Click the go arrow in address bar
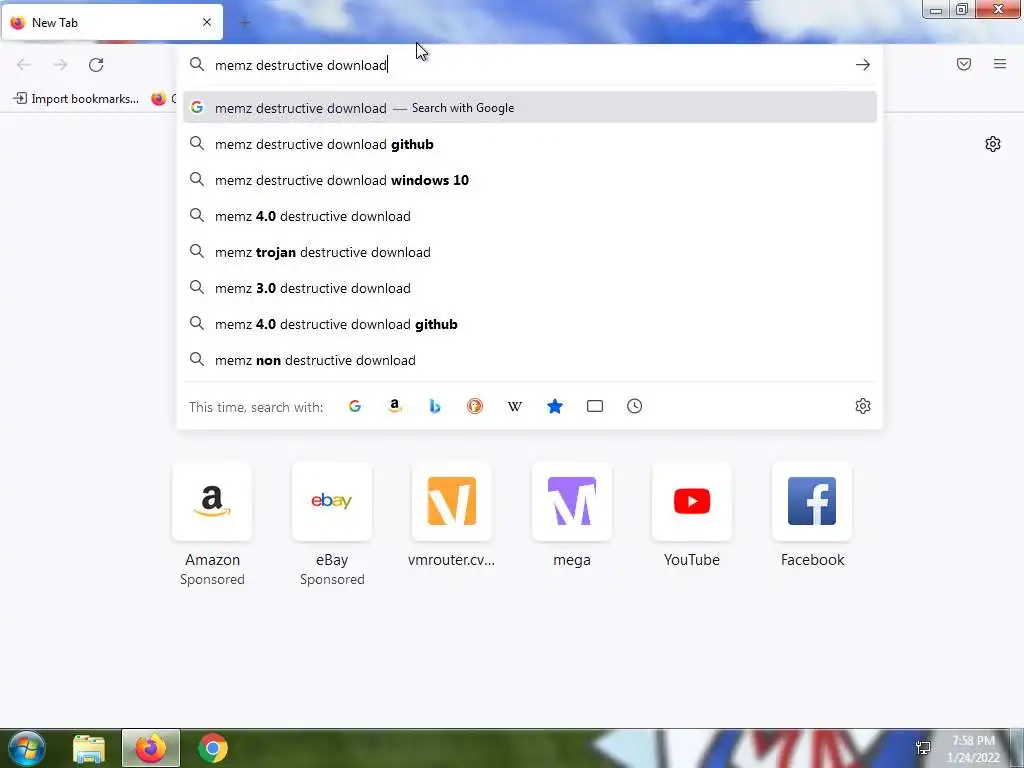The width and height of the screenshot is (1024, 768). point(863,65)
